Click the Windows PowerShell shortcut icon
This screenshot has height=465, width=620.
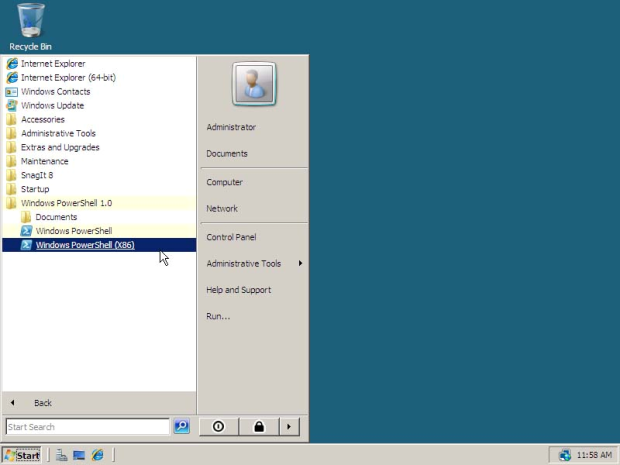(26, 231)
